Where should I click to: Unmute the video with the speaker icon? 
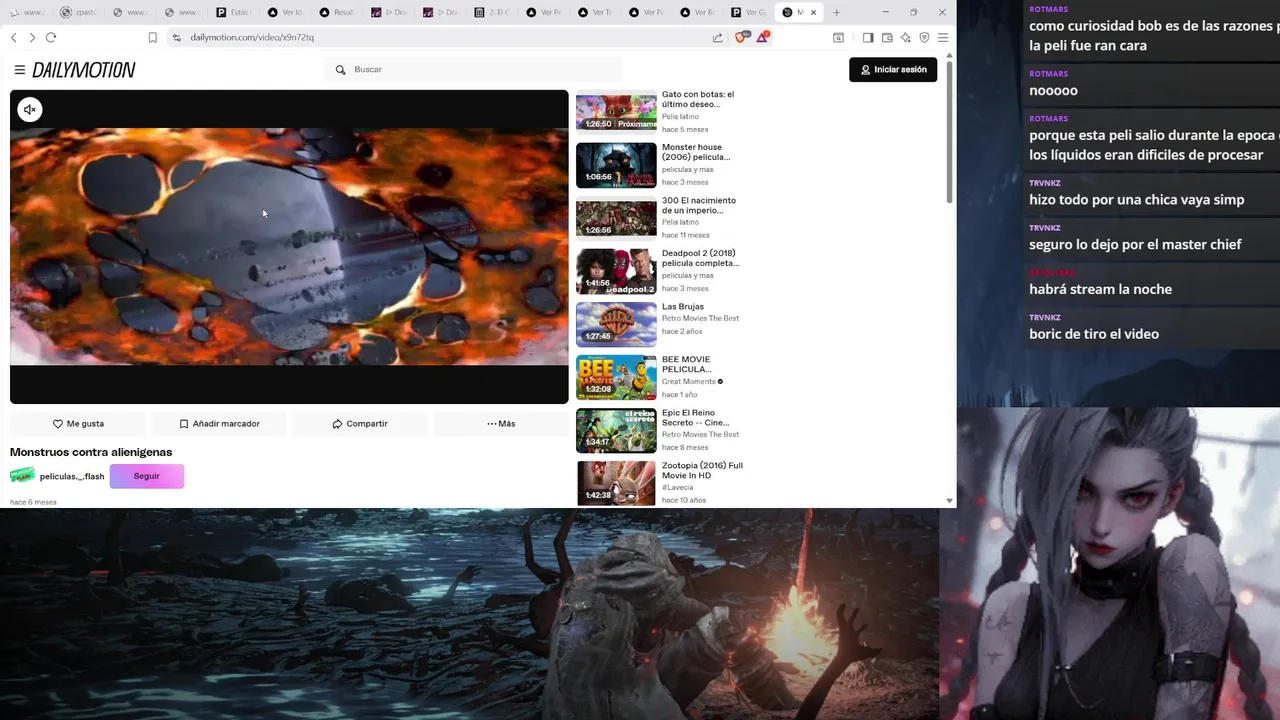point(30,110)
